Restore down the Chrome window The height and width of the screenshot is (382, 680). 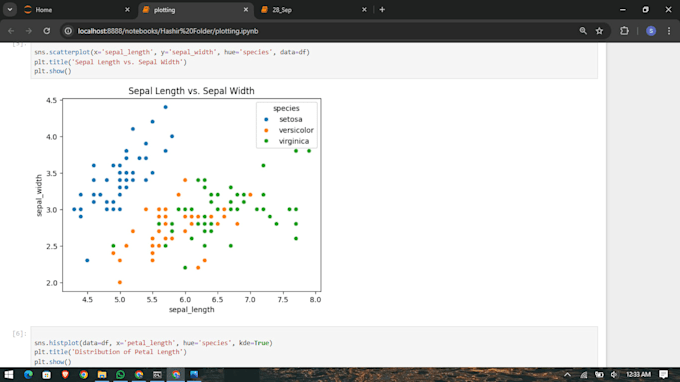pos(646,10)
